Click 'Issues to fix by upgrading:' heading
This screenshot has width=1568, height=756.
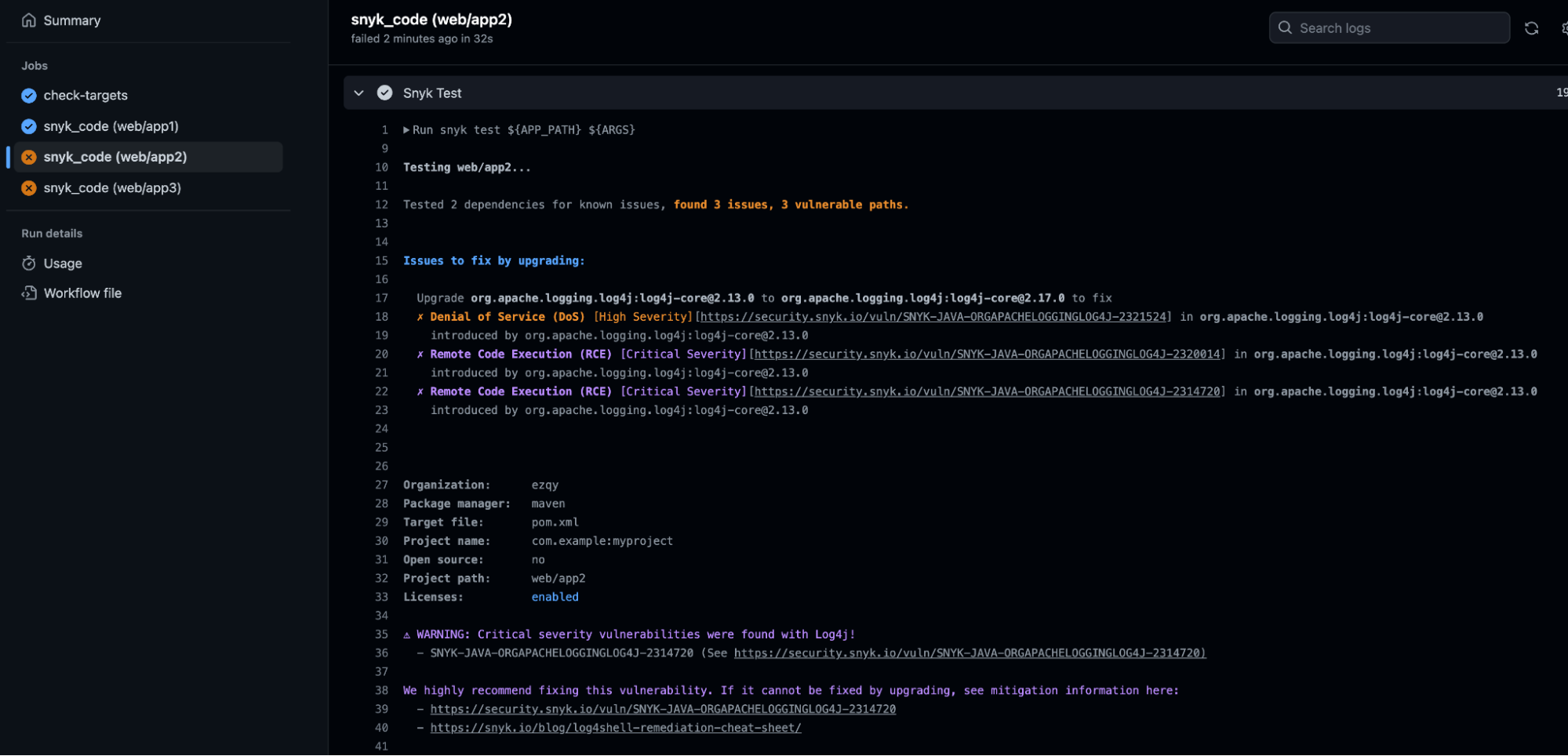(x=494, y=261)
